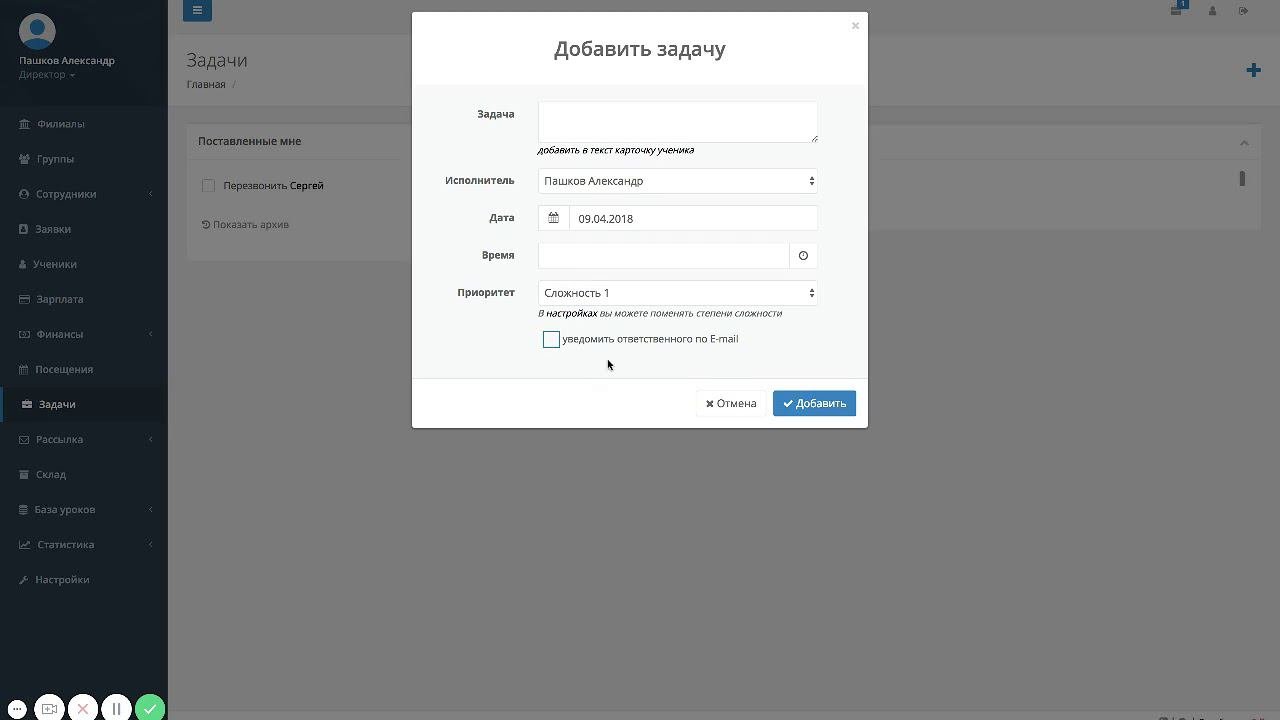1280x720 pixels.
Task: Click the green checkmark recording button
Action: (x=150, y=708)
